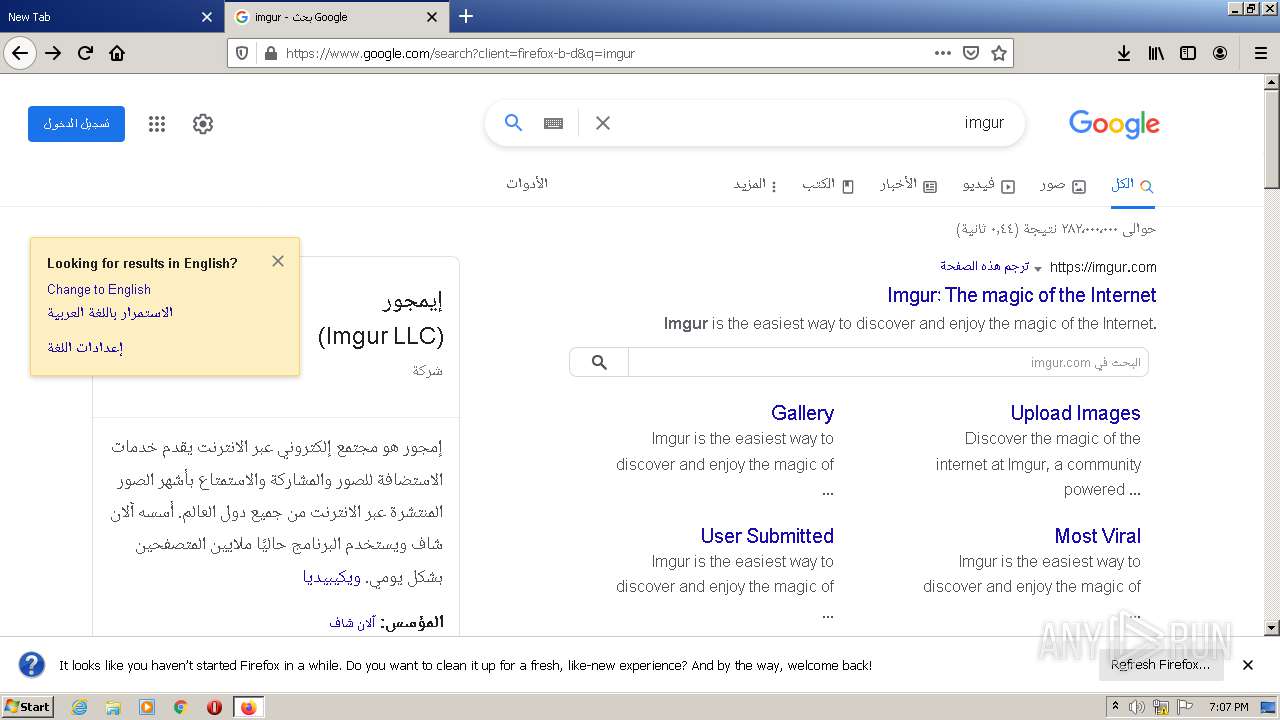This screenshot has width=1280, height=720.
Task: Launch Internet Explorer from taskbar
Action: click(x=79, y=707)
